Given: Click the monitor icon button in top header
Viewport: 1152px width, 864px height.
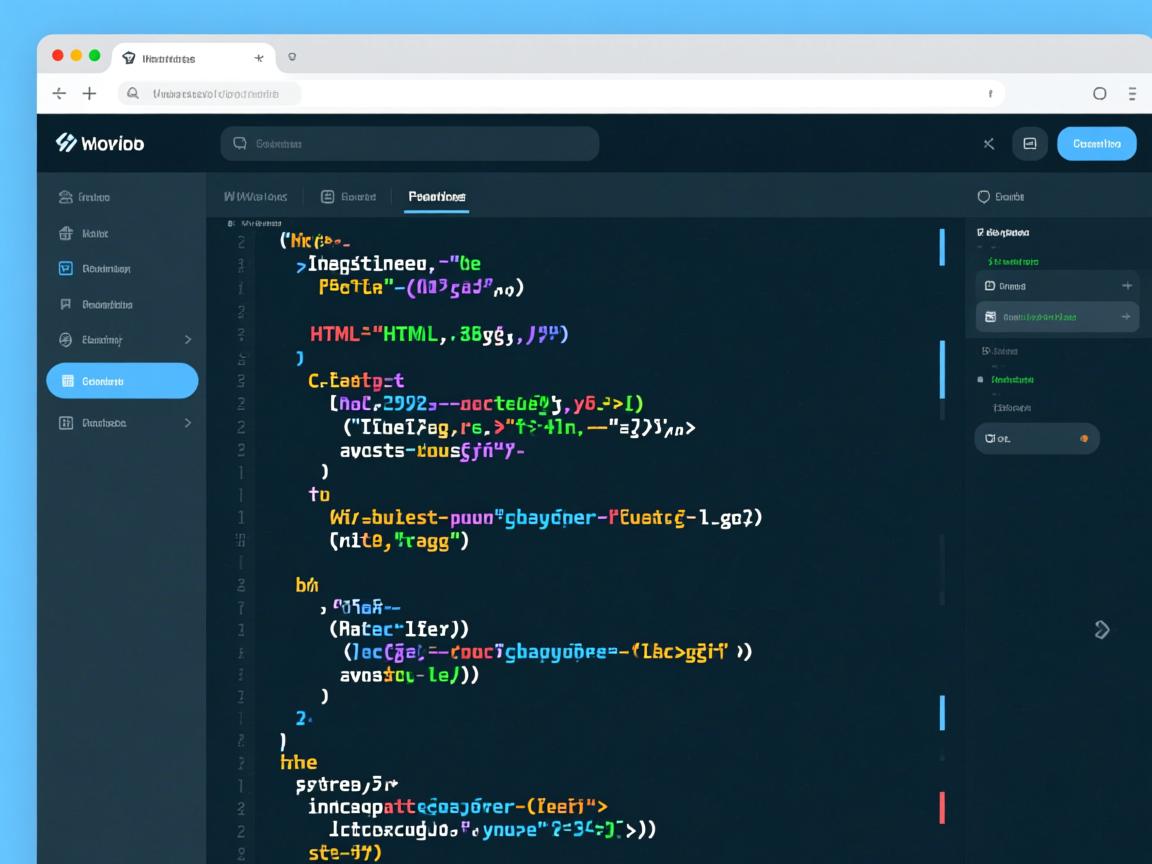Looking at the screenshot, I should pos(1030,144).
